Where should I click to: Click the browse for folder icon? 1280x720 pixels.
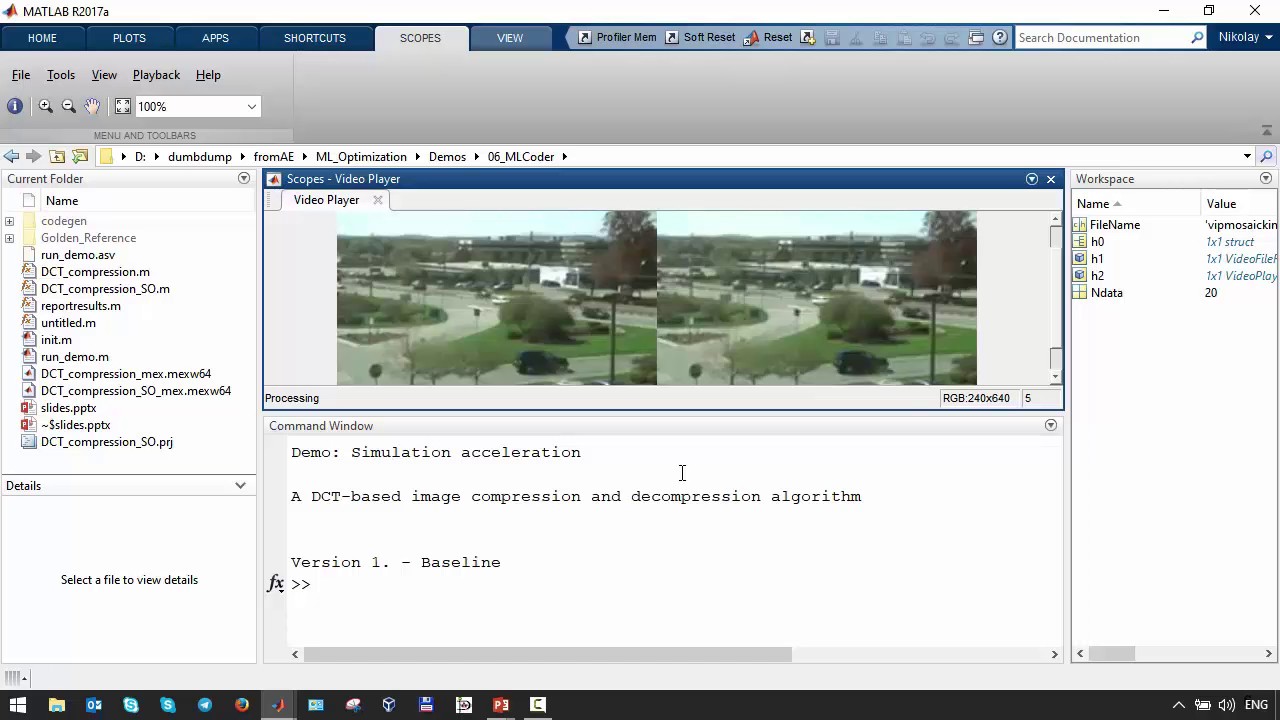[x=80, y=156]
